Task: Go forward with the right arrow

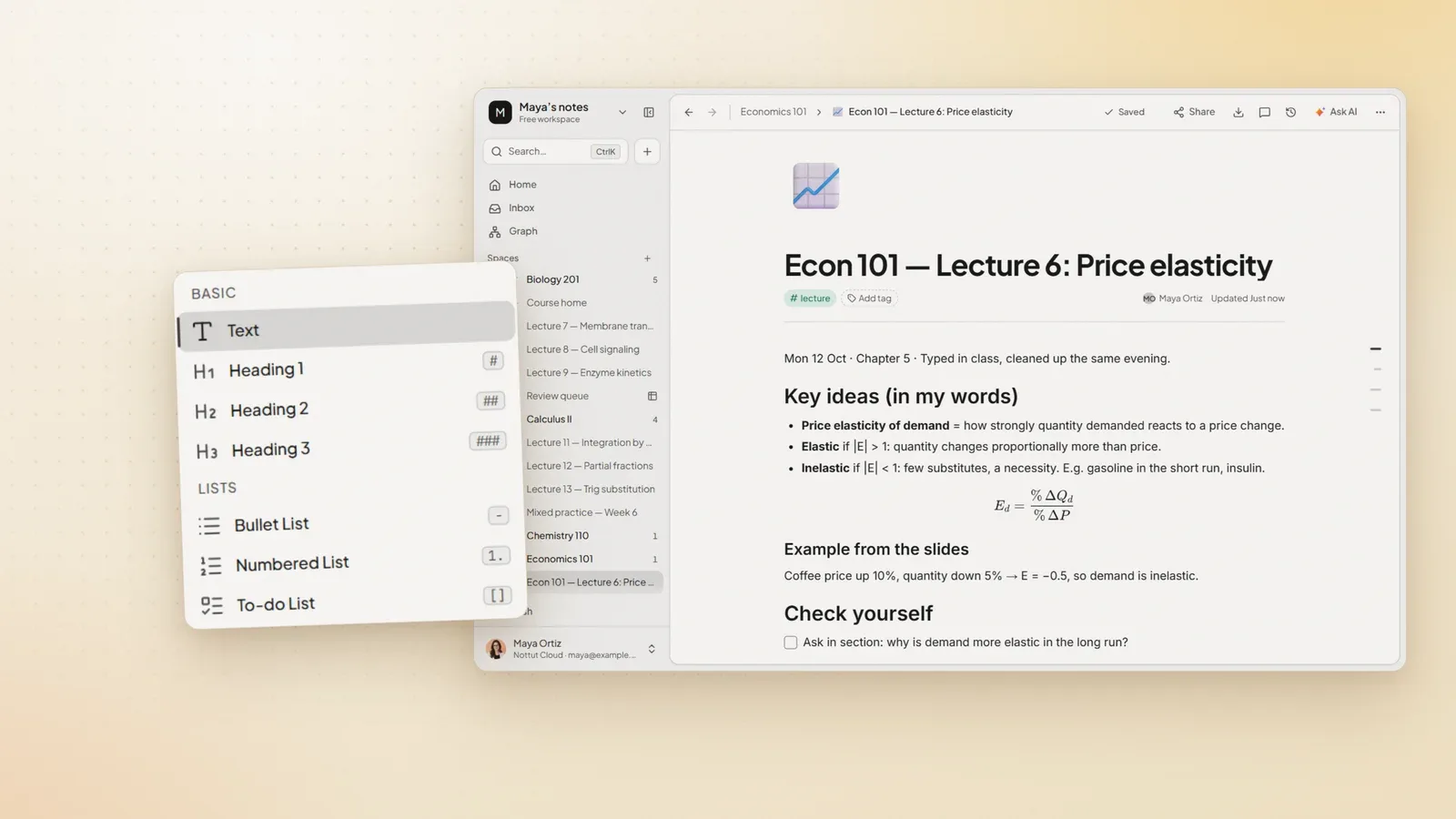Action: click(713, 112)
